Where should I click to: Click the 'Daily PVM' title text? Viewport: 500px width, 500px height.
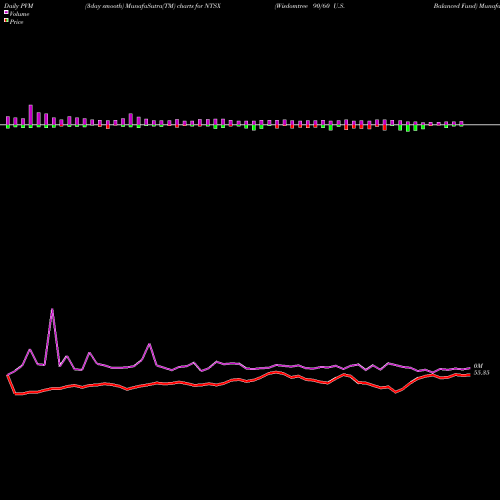tap(19, 6)
